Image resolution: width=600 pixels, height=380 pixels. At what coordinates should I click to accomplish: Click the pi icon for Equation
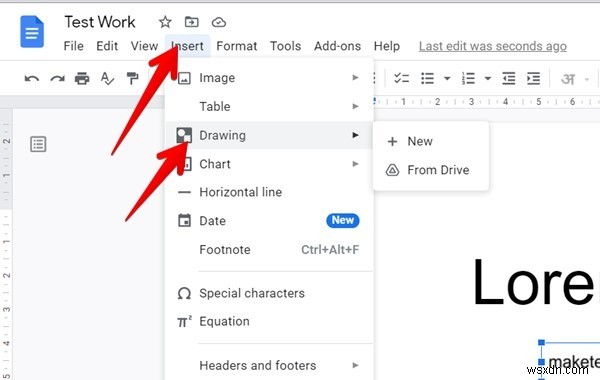pos(184,321)
